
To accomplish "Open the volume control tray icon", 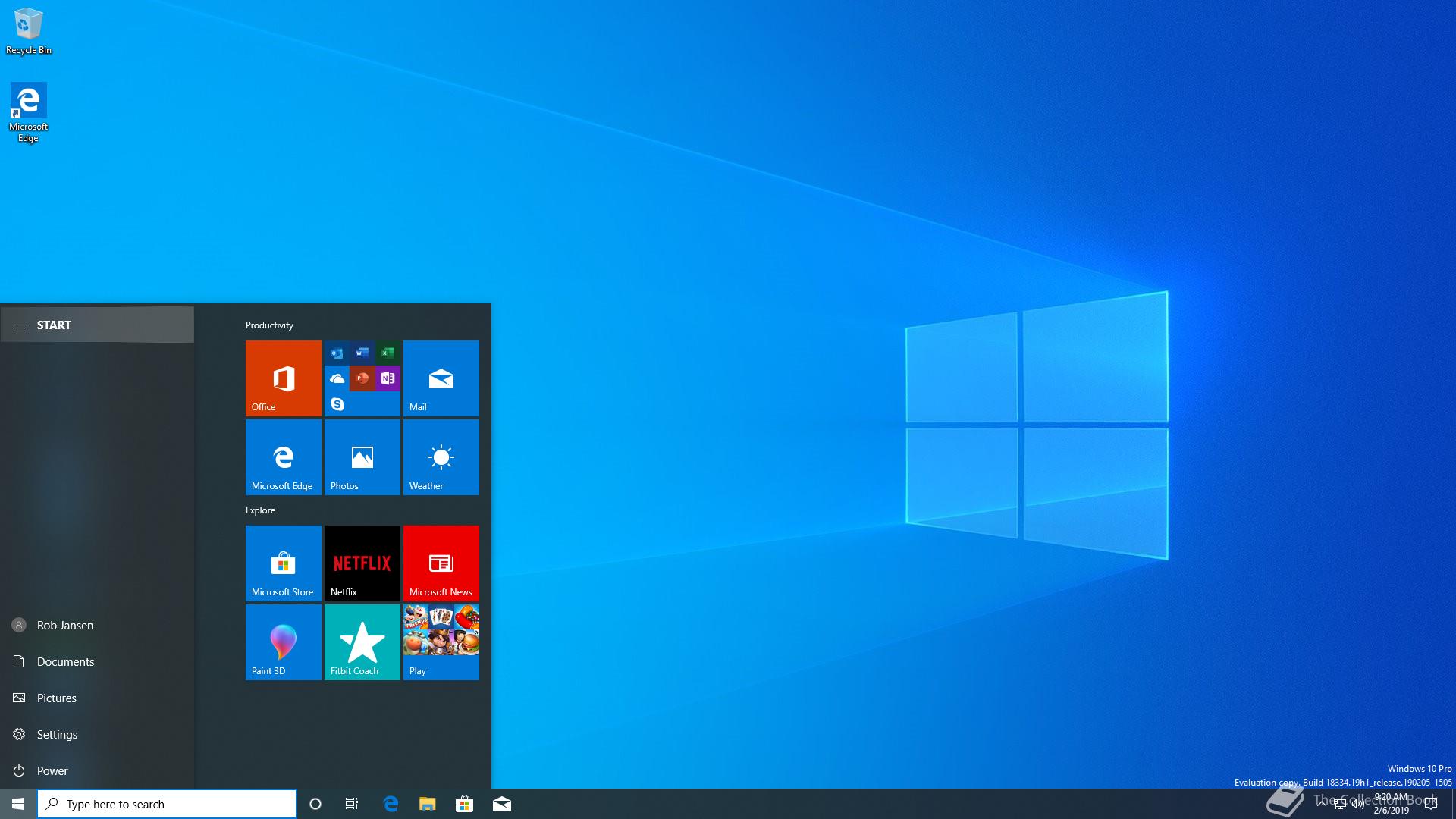I will tap(1358, 804).
